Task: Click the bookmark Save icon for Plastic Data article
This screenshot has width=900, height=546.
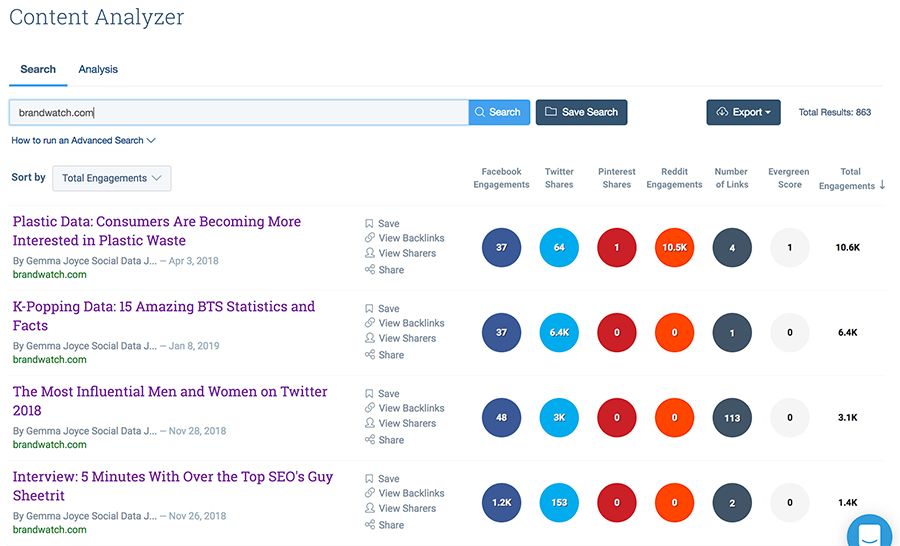Action: (369, 224)
